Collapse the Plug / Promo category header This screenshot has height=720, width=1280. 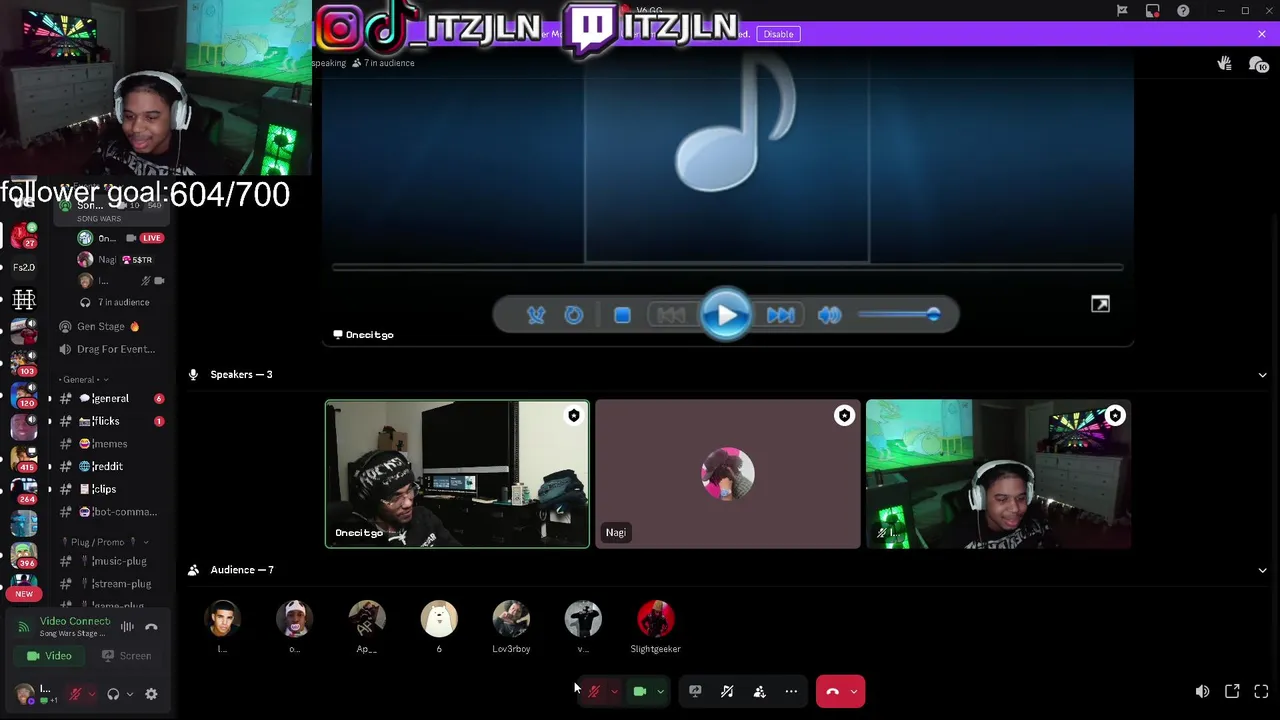(x=103, y=542)
